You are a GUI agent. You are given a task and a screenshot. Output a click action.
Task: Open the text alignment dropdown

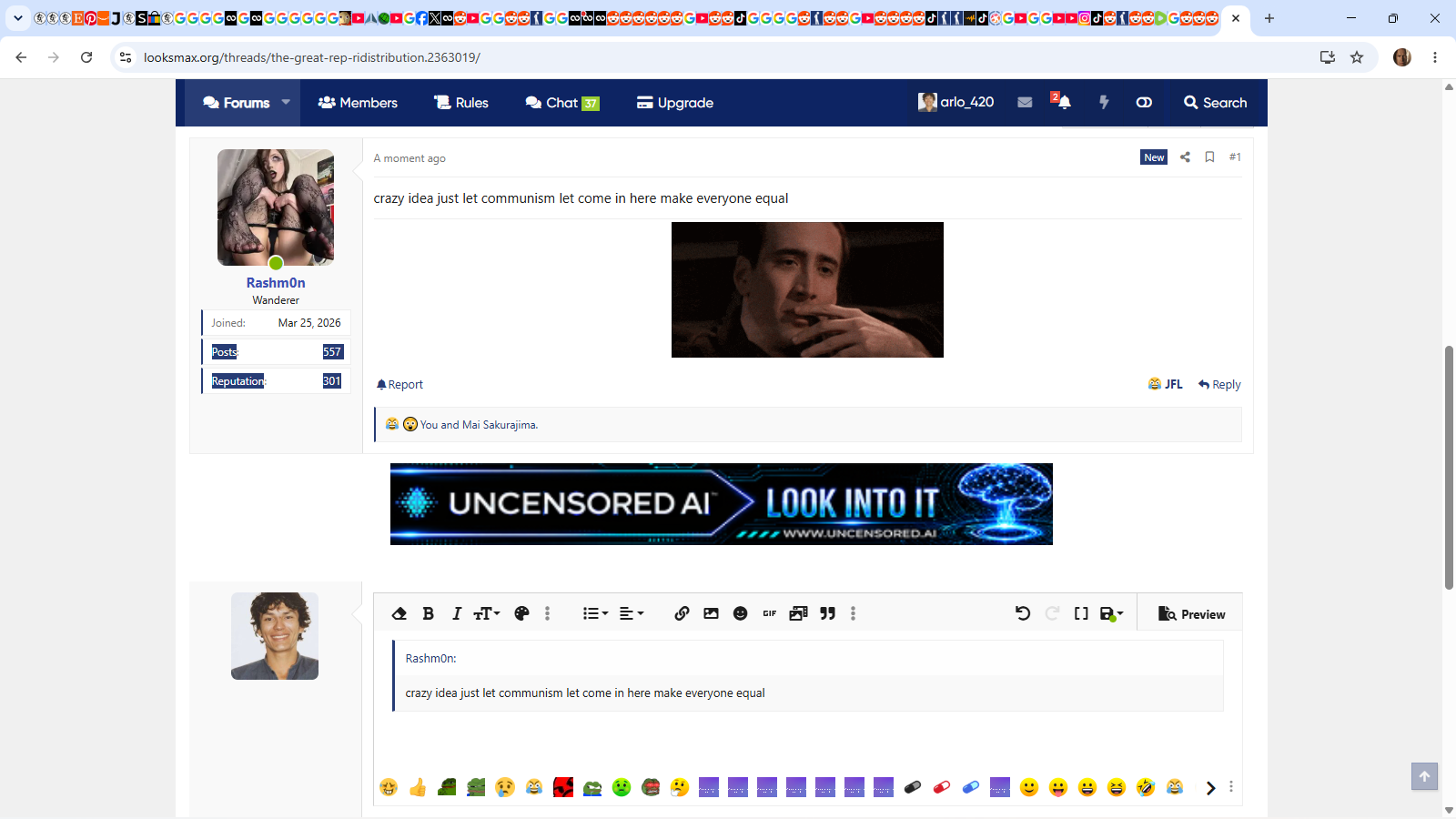click(x=632, y=613)
